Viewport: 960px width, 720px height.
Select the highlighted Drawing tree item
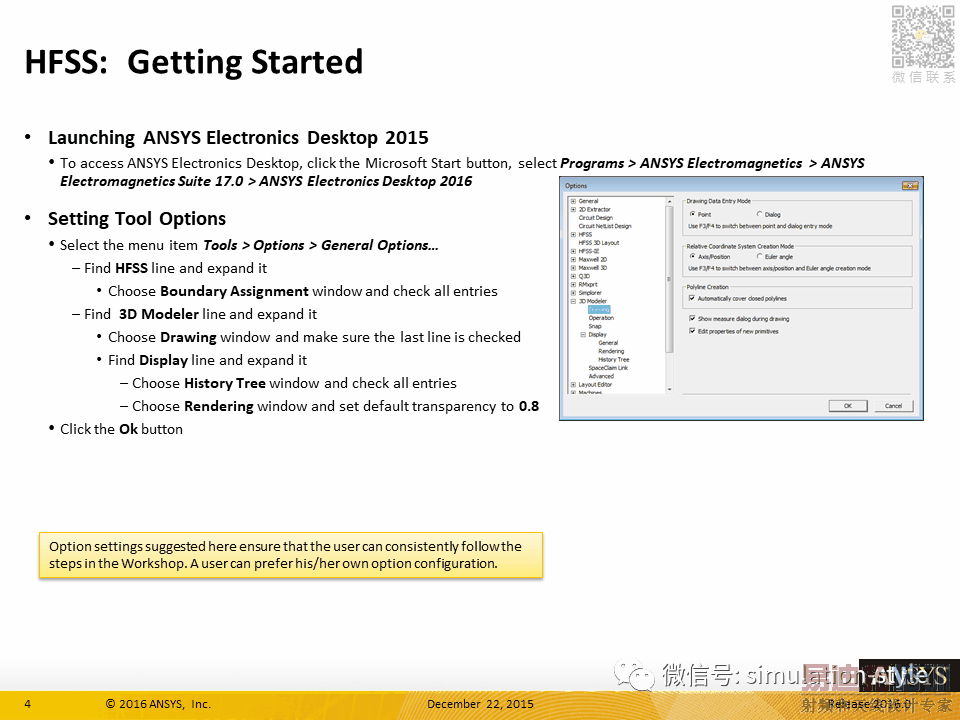[598, 310]
